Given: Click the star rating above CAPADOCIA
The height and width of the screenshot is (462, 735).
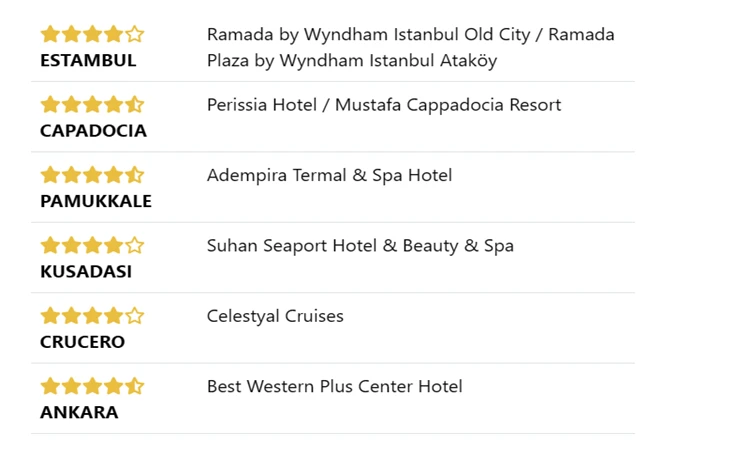Looking at the screenshot, I should click(x=92, y=105).
